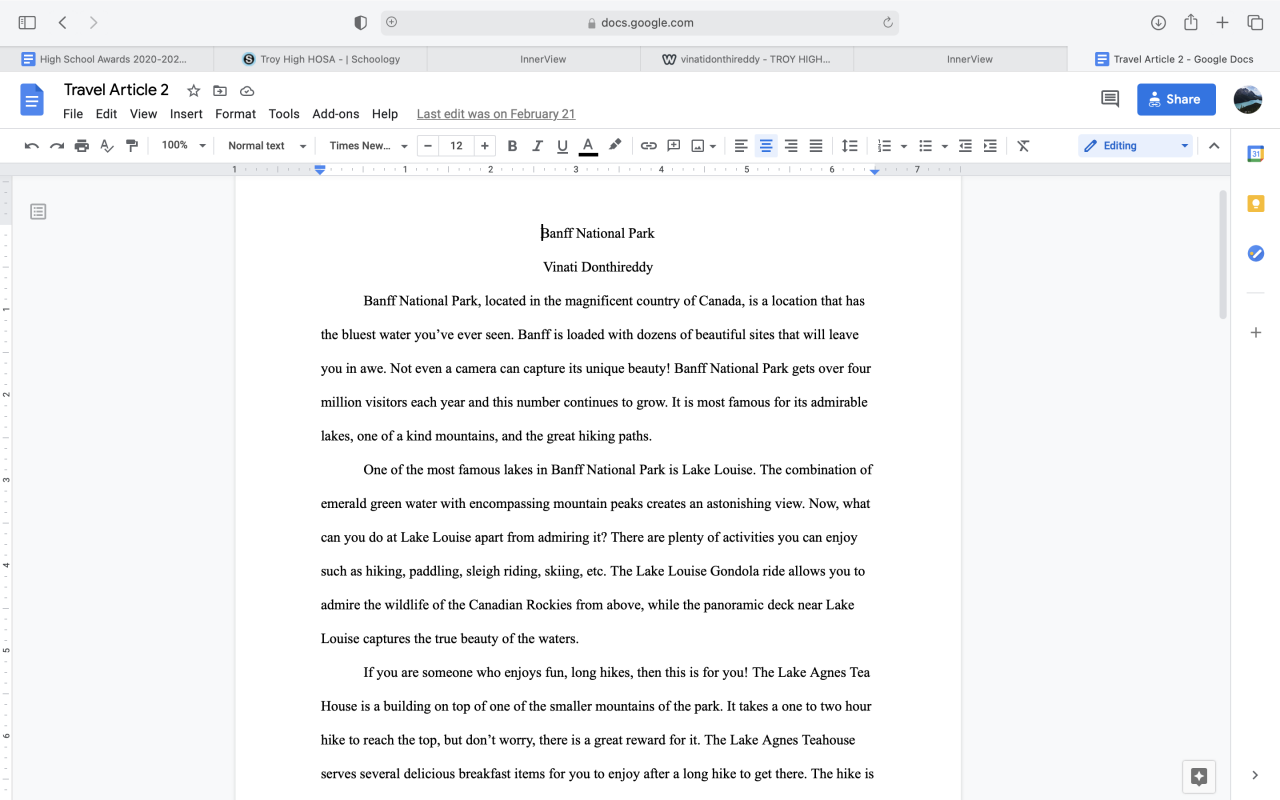Justify the paragraph text
Screen dimensions: 1280x800
point(816,146)
